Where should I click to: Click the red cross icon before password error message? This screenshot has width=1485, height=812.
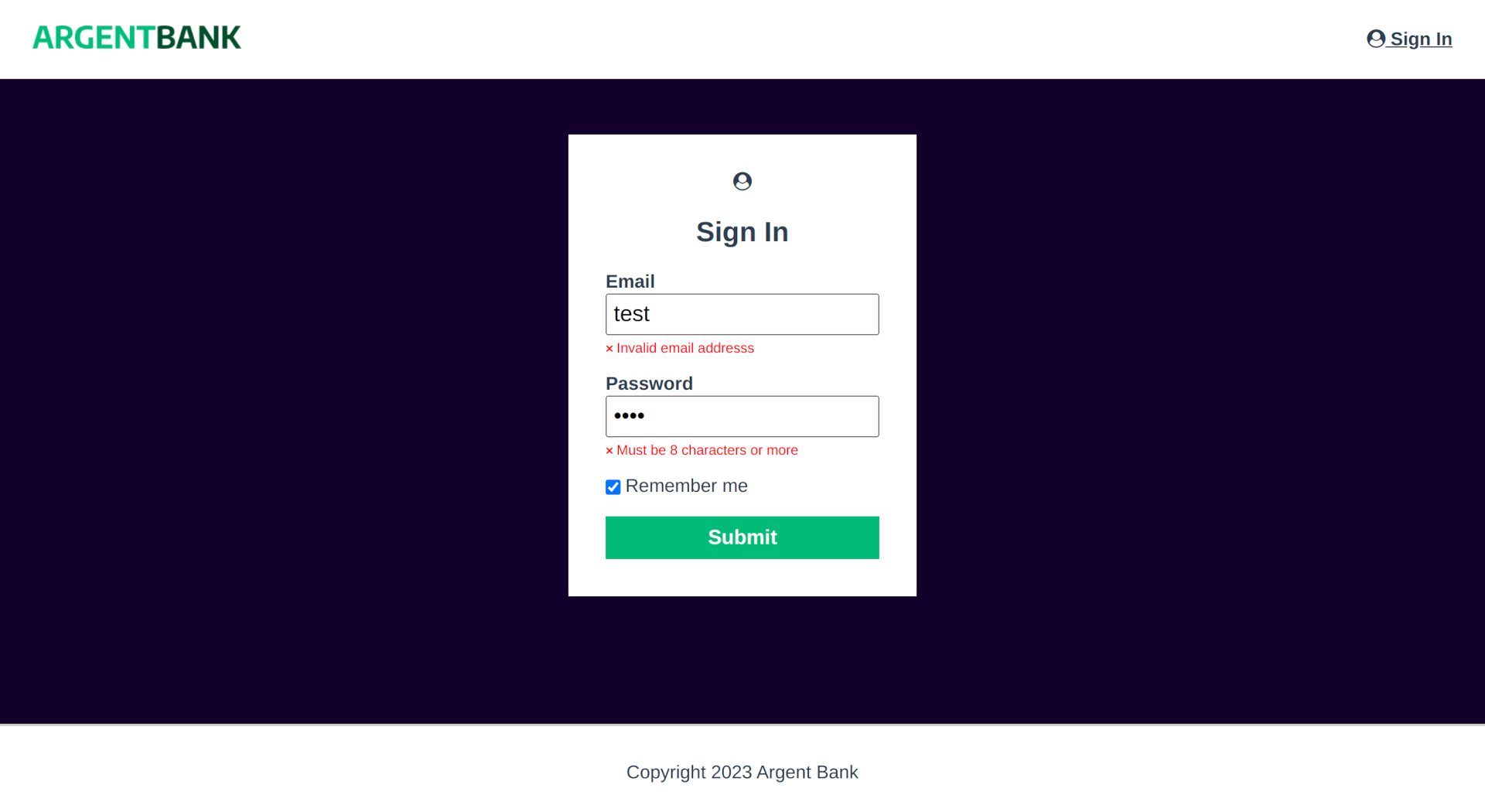[609, 450]
